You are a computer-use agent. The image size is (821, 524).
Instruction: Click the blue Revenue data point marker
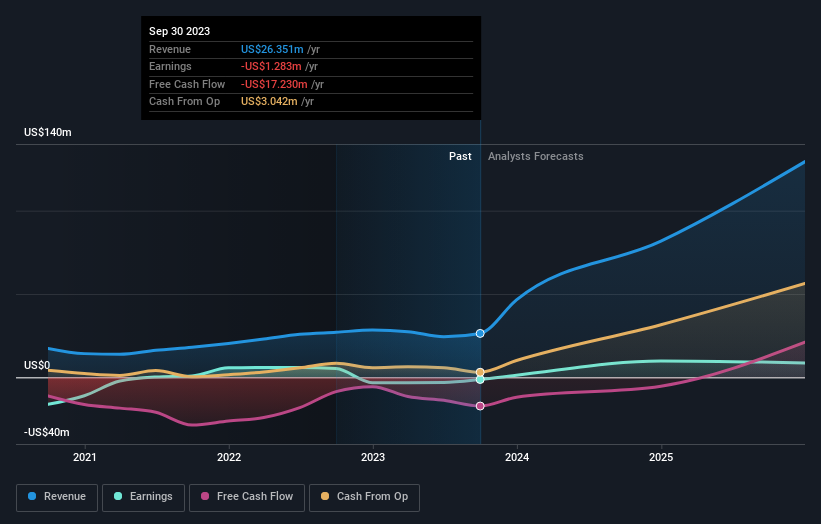point(480,333)
